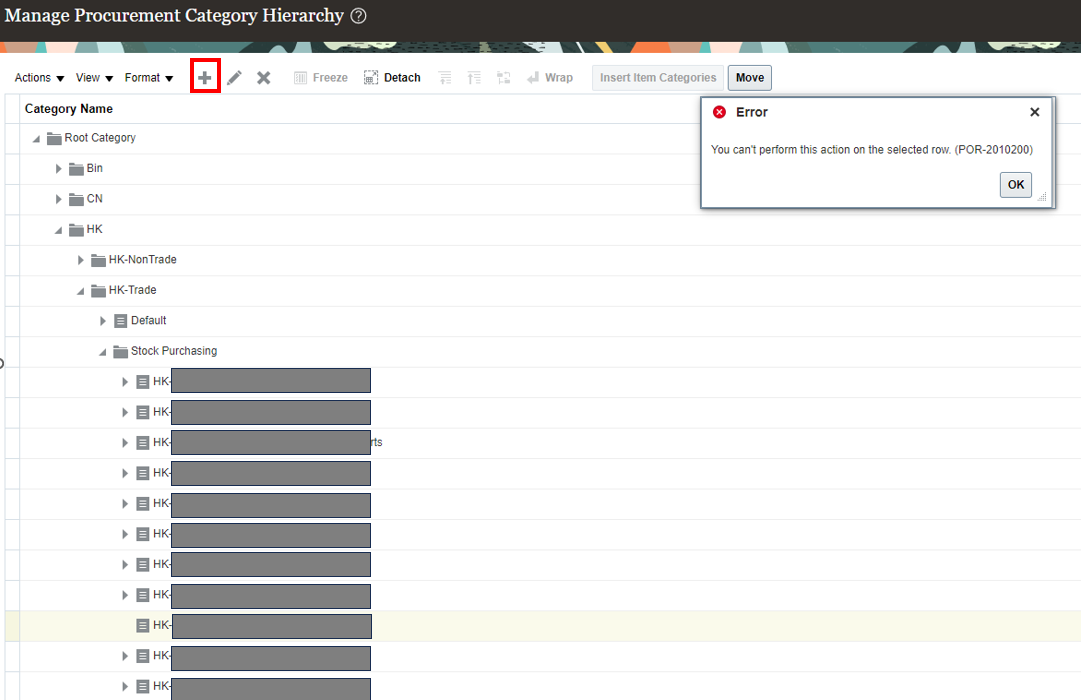The width and height of the screenshot is (1081, 700).
Task: Click the Delete category X icon
Action: 263,76
